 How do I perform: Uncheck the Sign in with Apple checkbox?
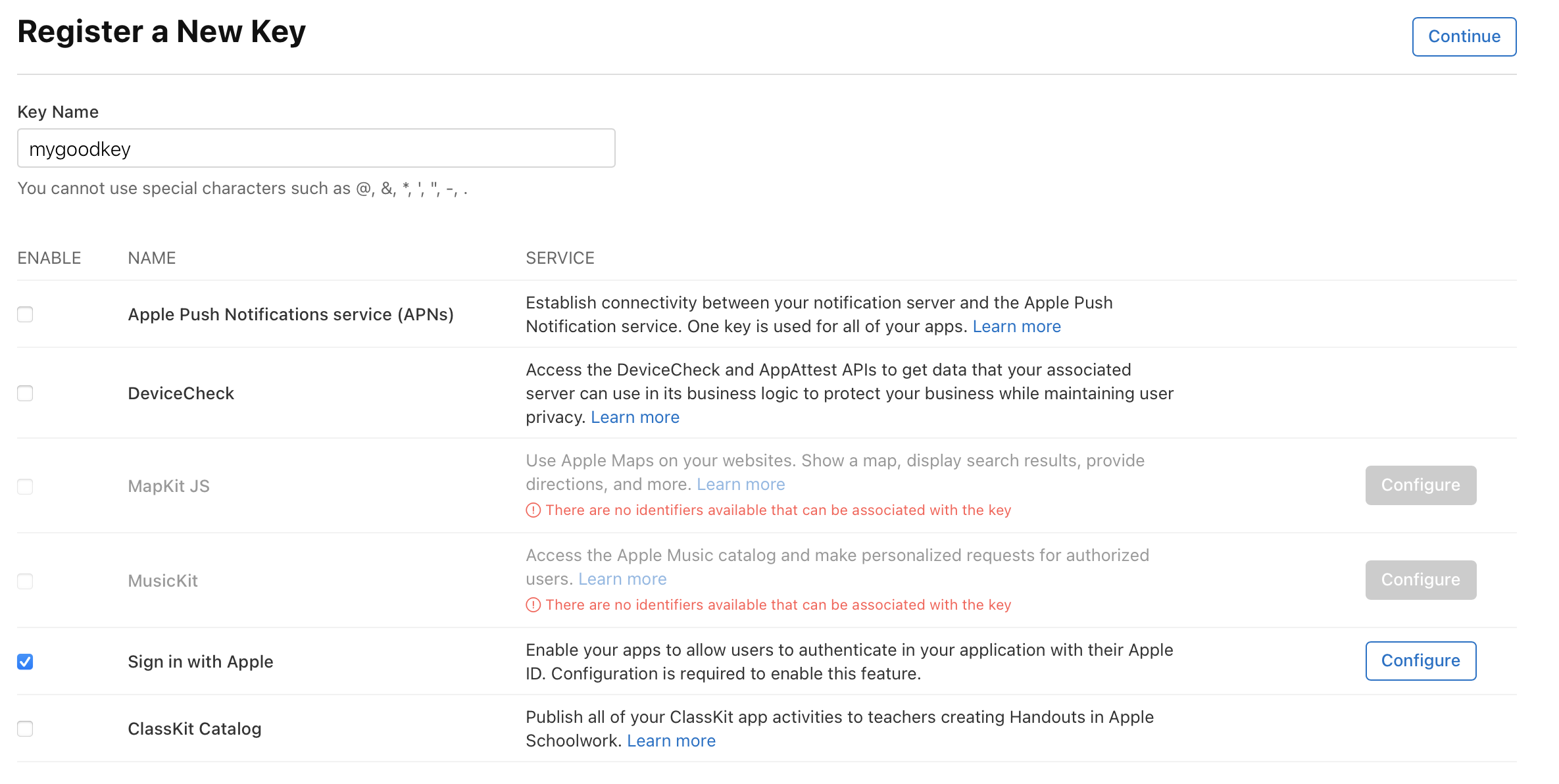[x=25, y=662]
